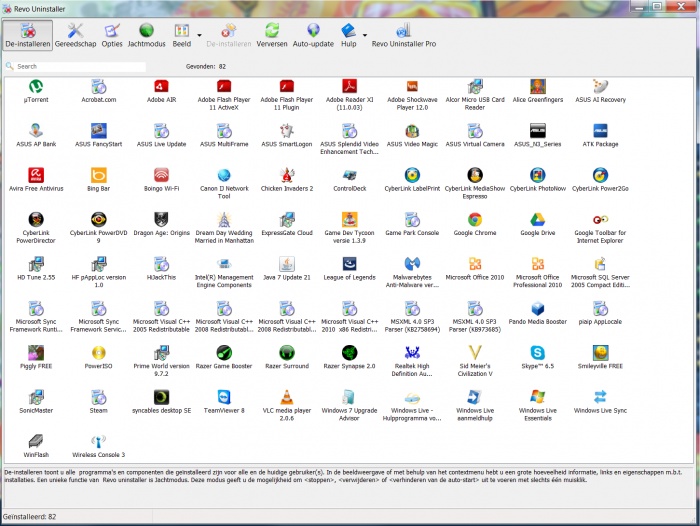Select the ASUS AP Bank icon
Viewport: 700px width, 526px height.
point(36,130)
